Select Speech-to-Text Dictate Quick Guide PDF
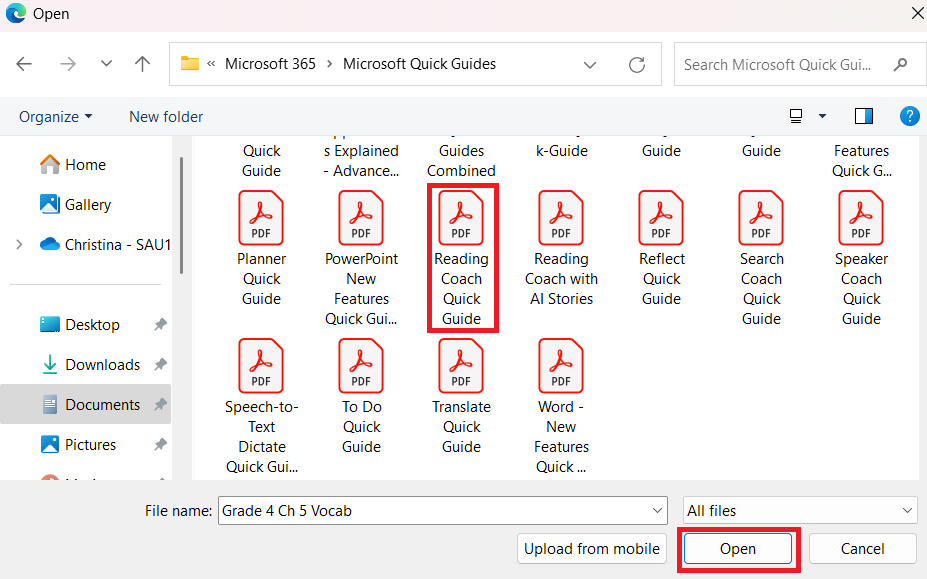 coord(261,406)
